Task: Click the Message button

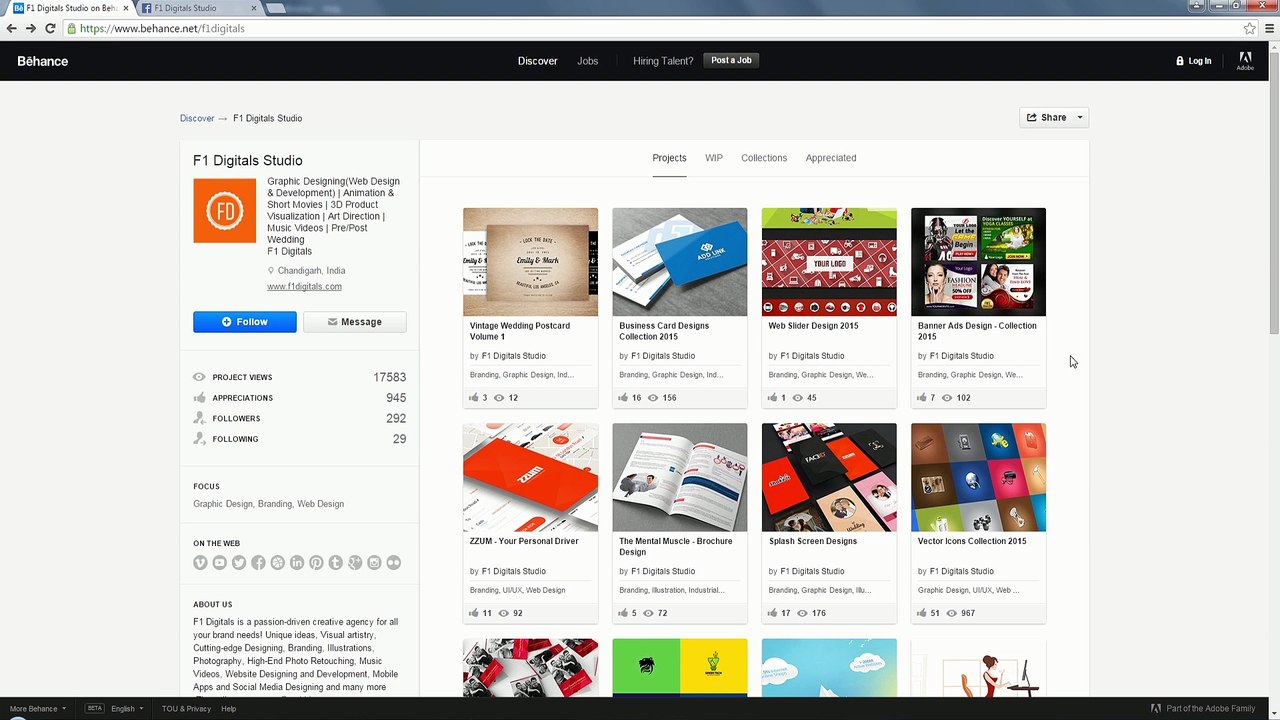Action: 355,322
